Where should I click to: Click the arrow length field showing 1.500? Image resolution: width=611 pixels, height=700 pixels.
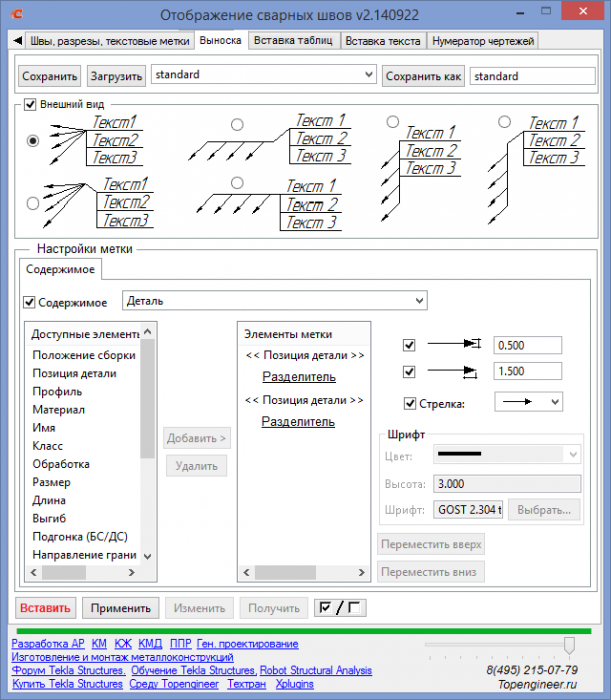coord(528,371)
